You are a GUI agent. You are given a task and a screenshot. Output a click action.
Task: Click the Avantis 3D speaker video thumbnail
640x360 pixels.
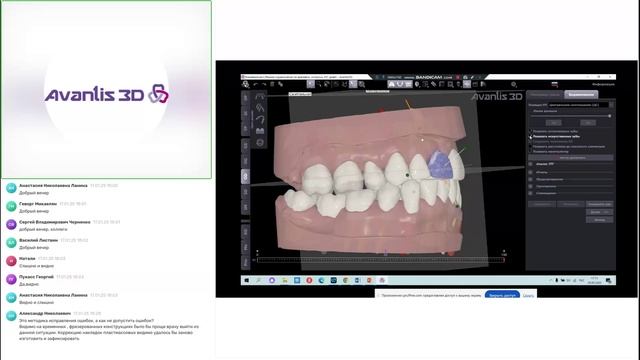[x=106, y=89]
